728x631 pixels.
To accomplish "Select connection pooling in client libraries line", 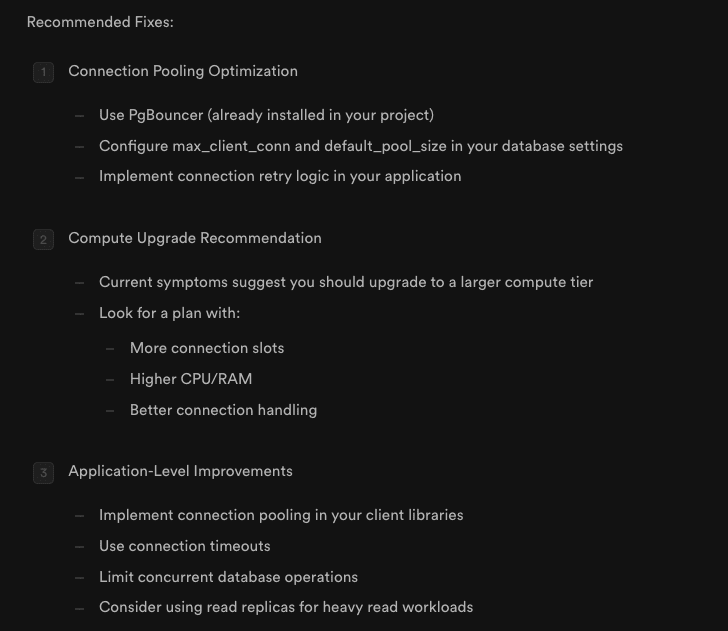I will pos(281,515).
